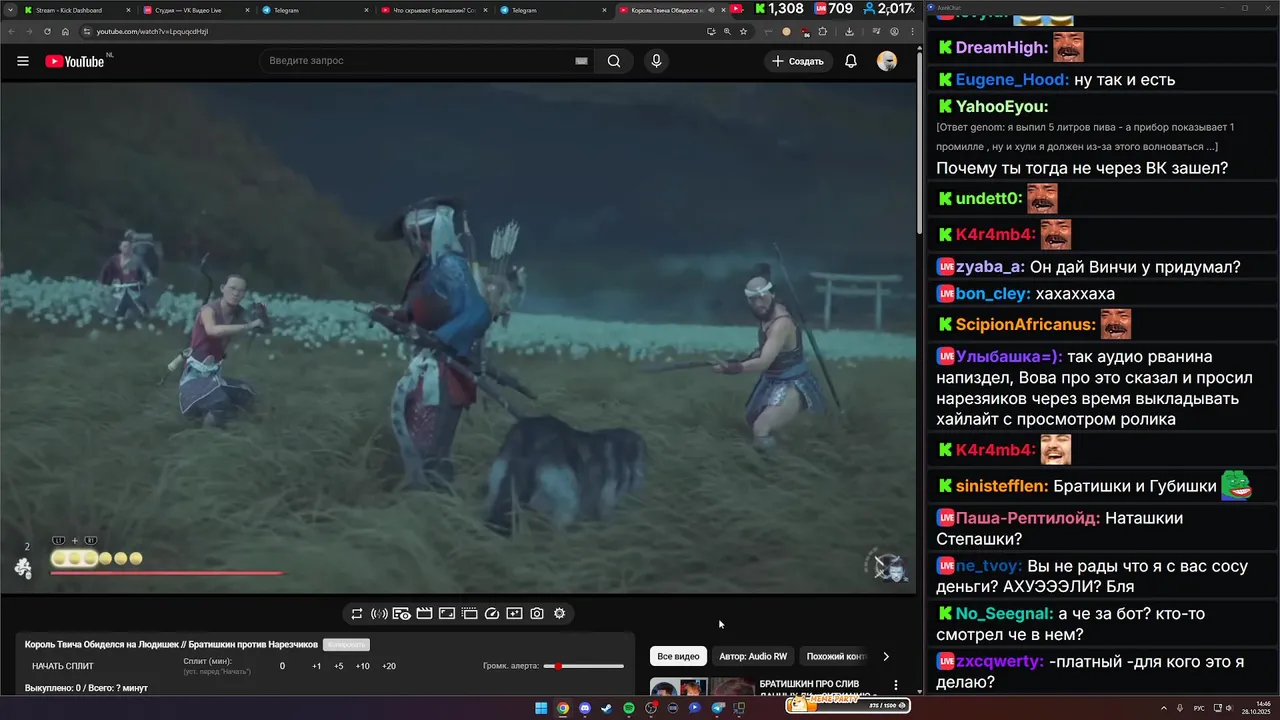The height and width of the screenshot is (720, 1280).
Task: Click the YouTube search magnifier button
Action: point(614,61)
